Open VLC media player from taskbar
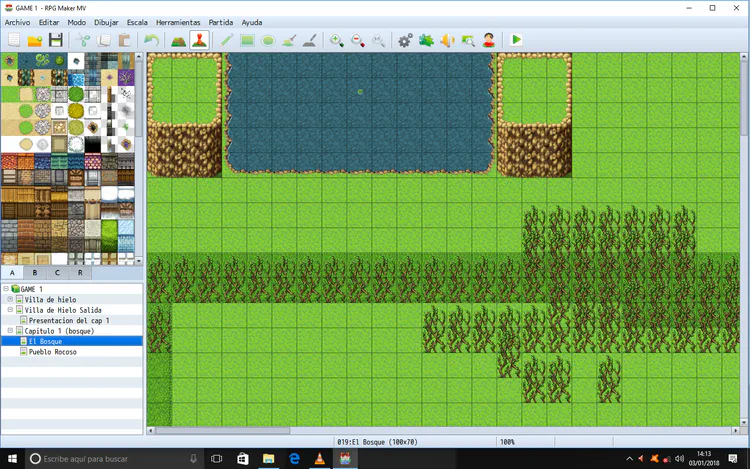 click(x=320, y=459)
